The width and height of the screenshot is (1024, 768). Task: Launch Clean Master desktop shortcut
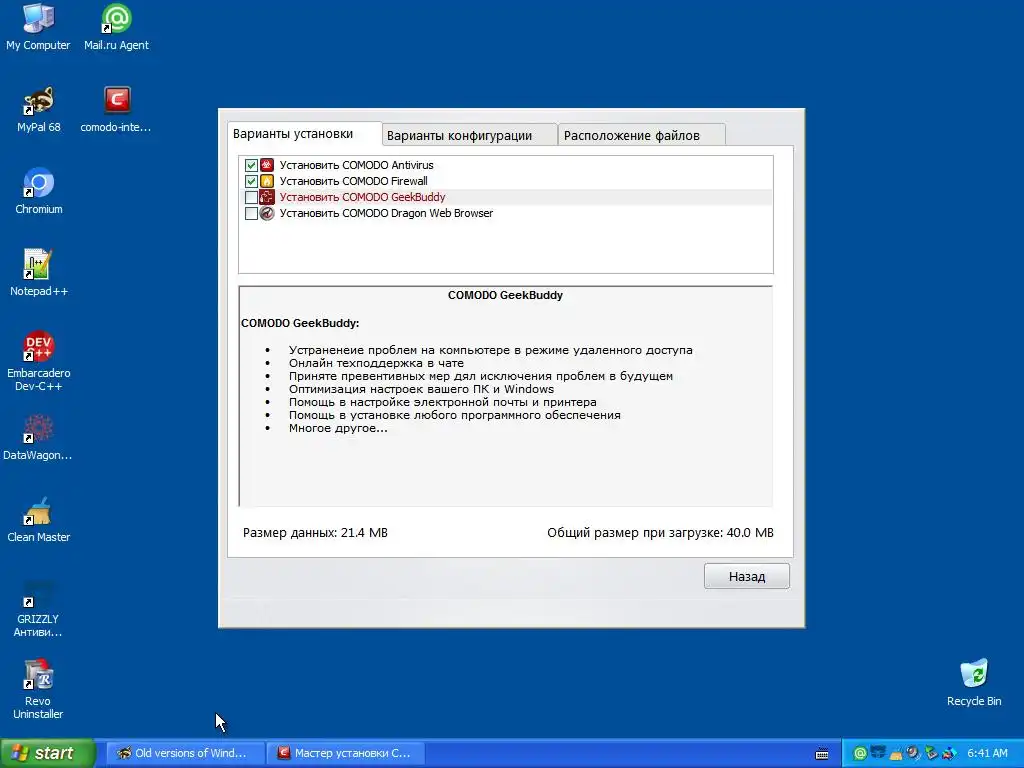tap(38, 520)
